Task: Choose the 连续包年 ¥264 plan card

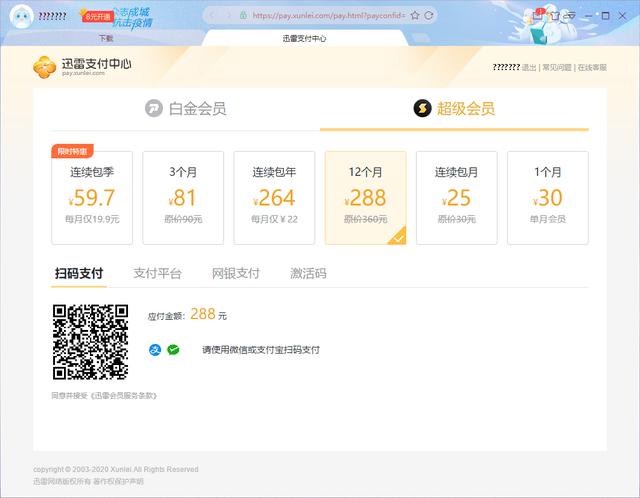Action: pyautogui.click(x=274, y=198)
